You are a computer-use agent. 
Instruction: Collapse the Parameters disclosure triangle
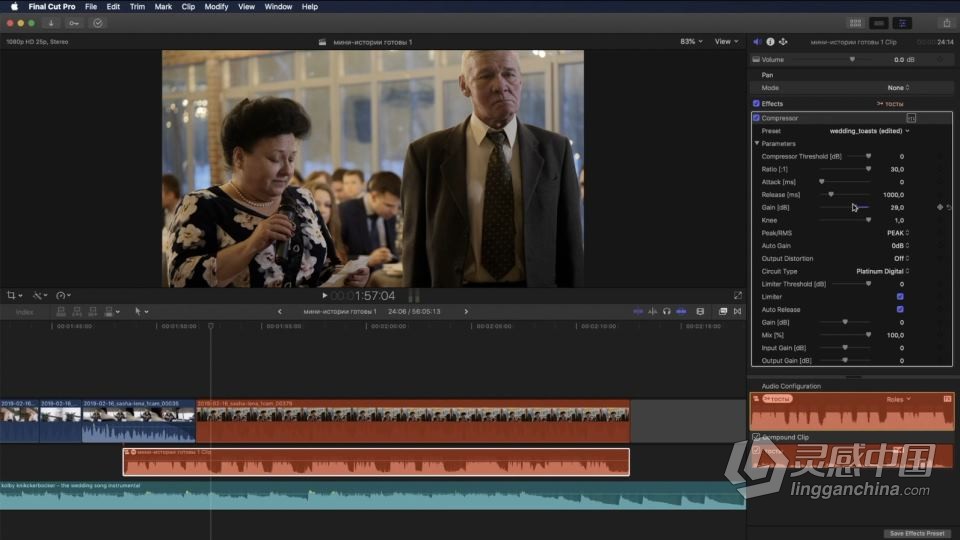tap(757, 143)
